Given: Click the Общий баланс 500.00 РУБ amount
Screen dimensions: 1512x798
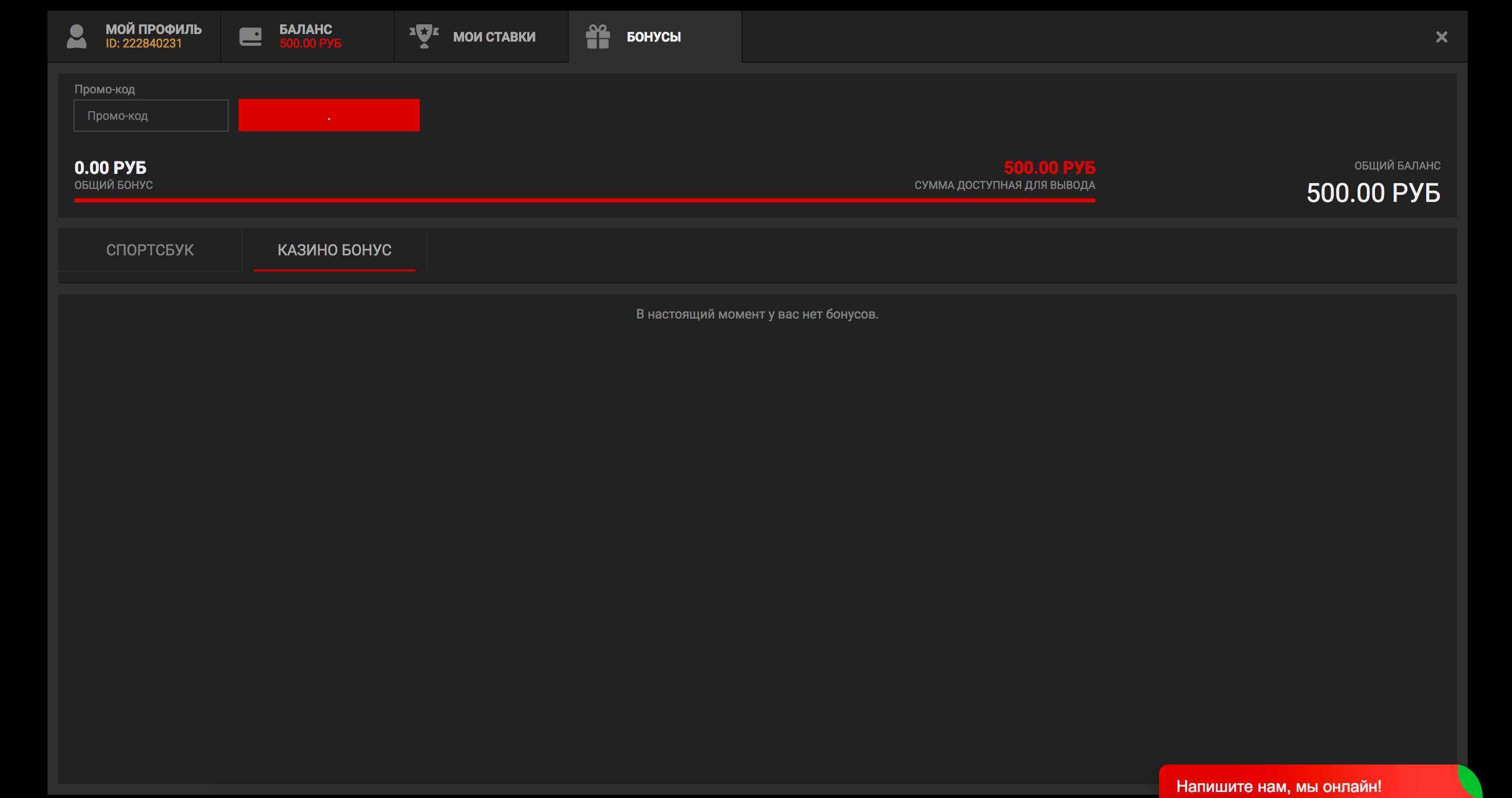Looking at the screenshot, I should [x=1373, y=193].
